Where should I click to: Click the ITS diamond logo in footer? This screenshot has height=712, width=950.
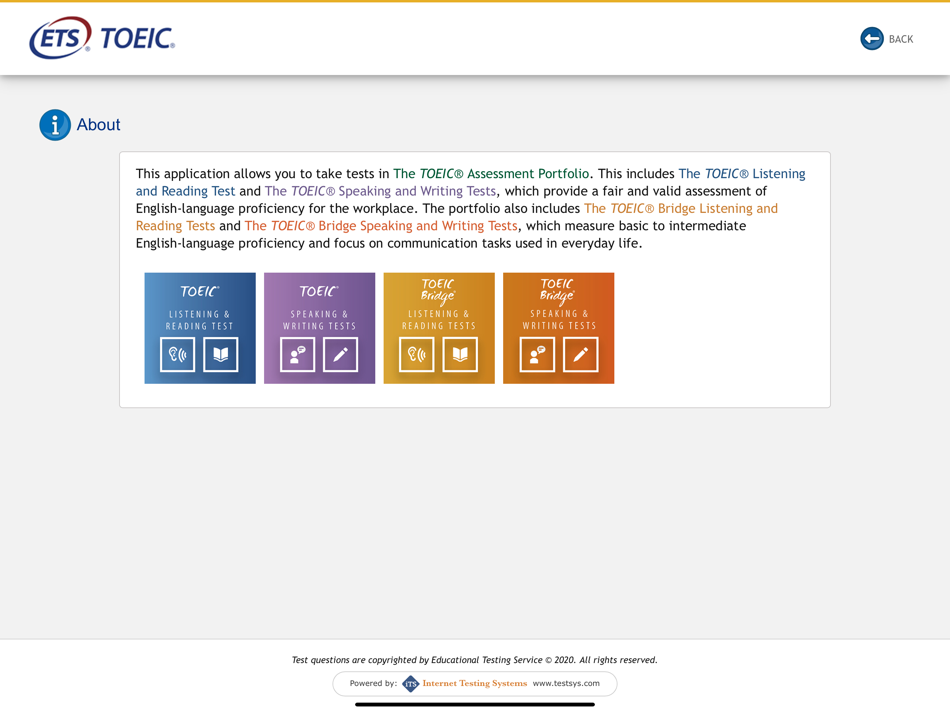411,684
